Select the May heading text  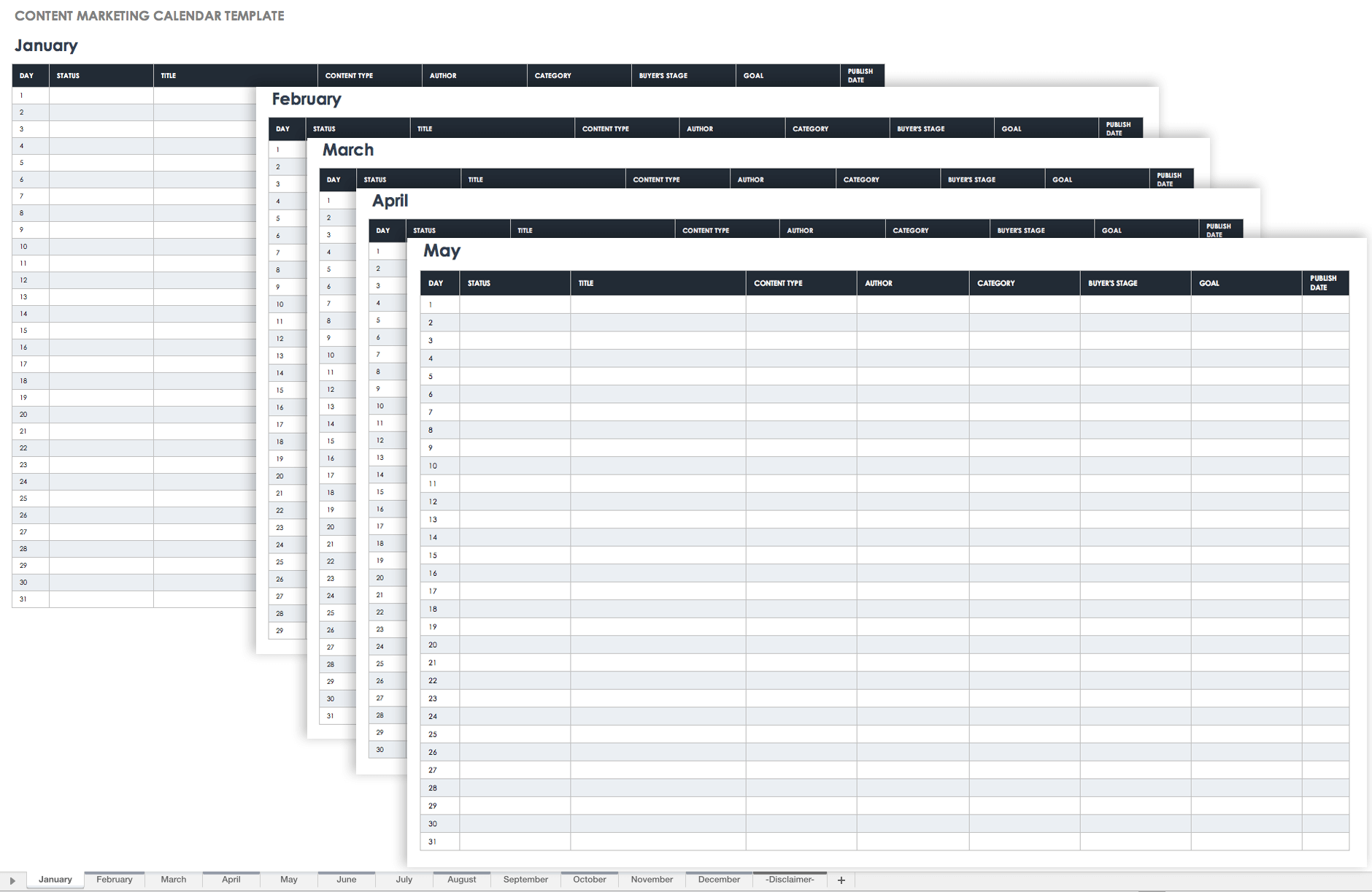[442, 251]
